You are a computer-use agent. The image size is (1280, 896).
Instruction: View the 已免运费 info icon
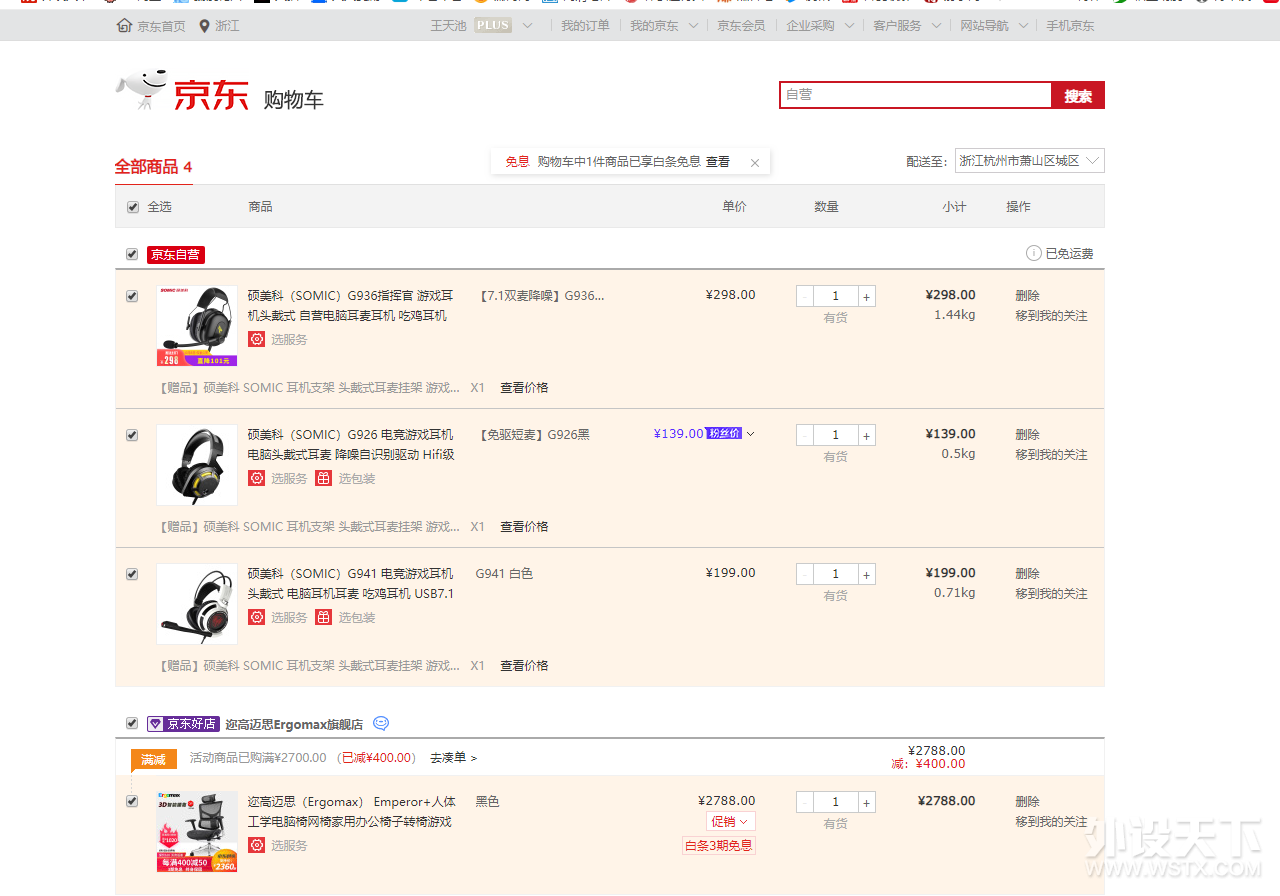1034,253
